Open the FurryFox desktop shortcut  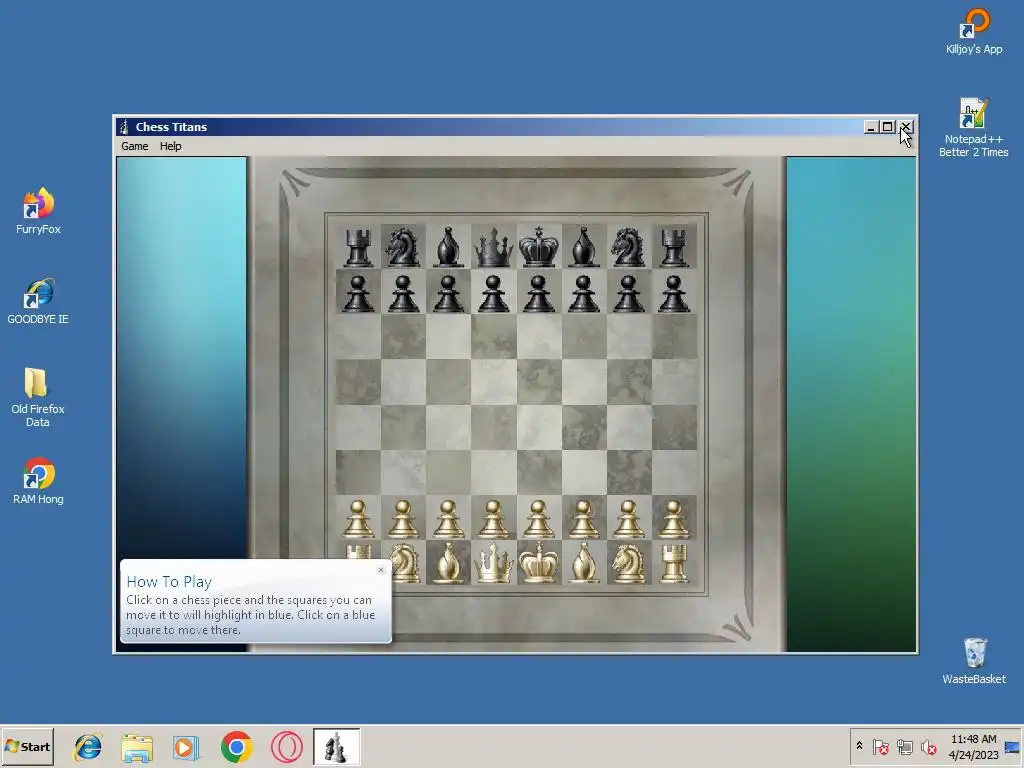pos(38,210)
